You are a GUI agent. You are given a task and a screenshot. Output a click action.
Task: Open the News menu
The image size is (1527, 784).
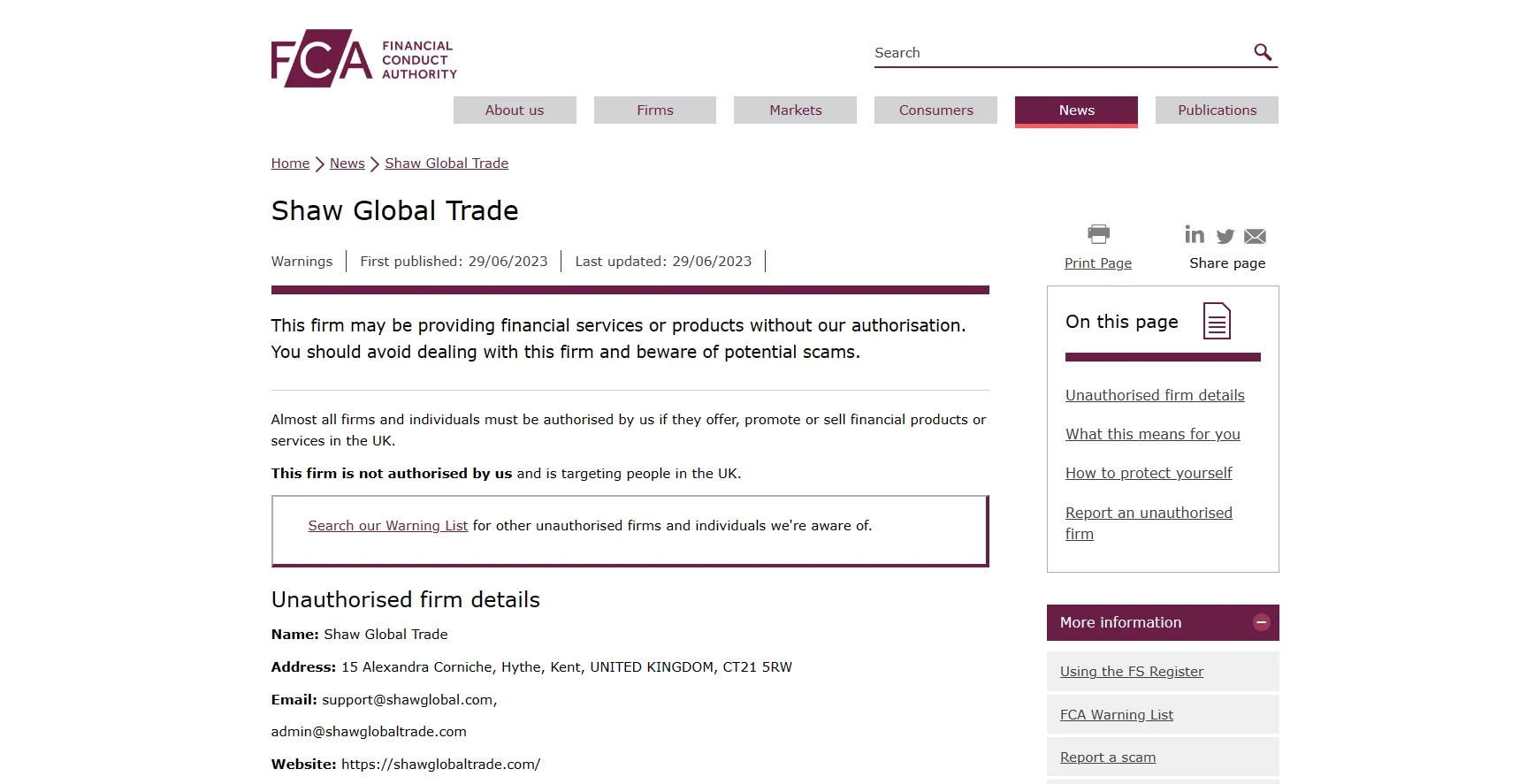coord(1076,110)
